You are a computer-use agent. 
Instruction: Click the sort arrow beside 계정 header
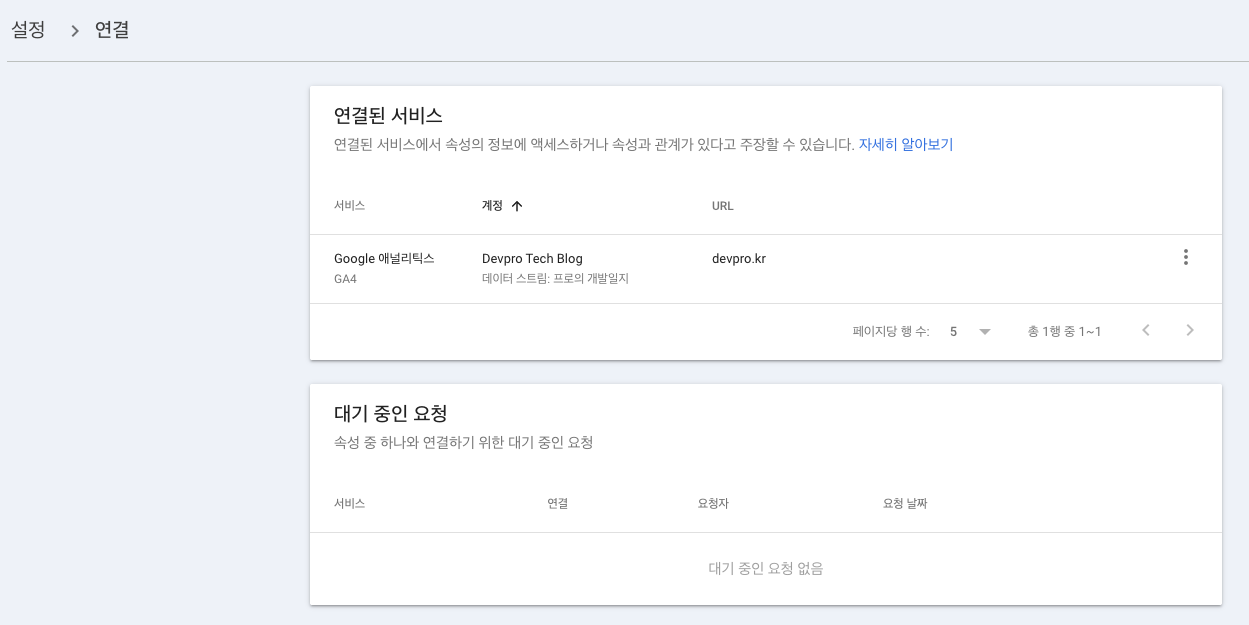(x=517, y=206)
